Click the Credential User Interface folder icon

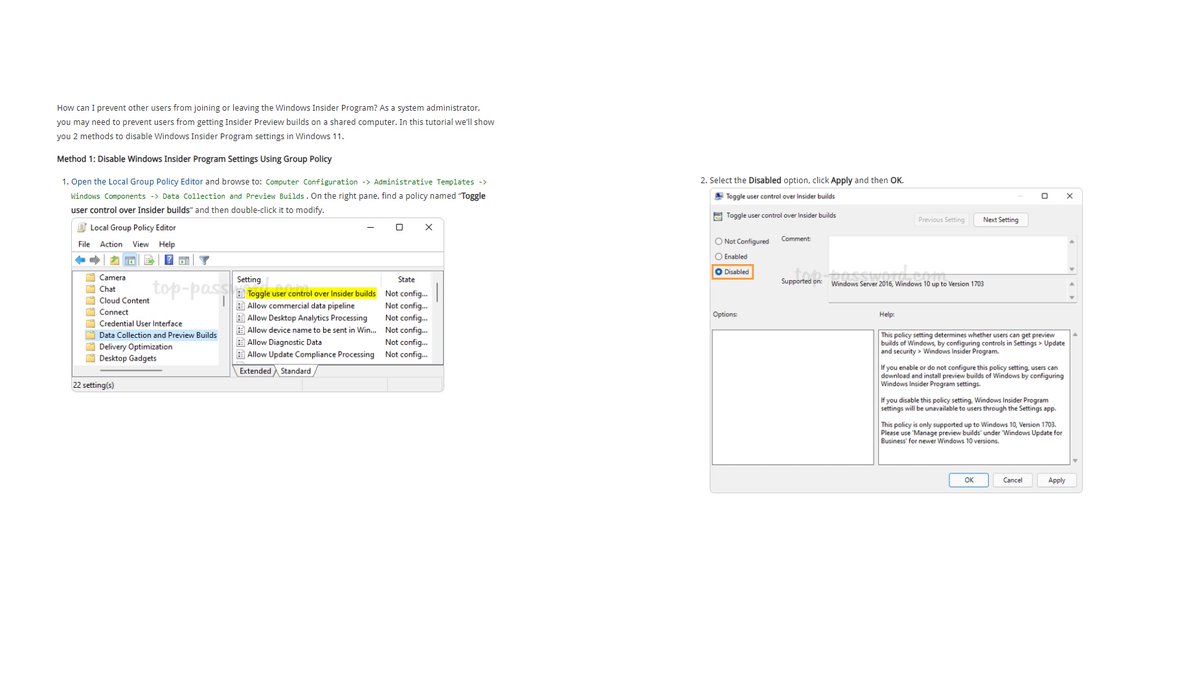click(90, 324)
